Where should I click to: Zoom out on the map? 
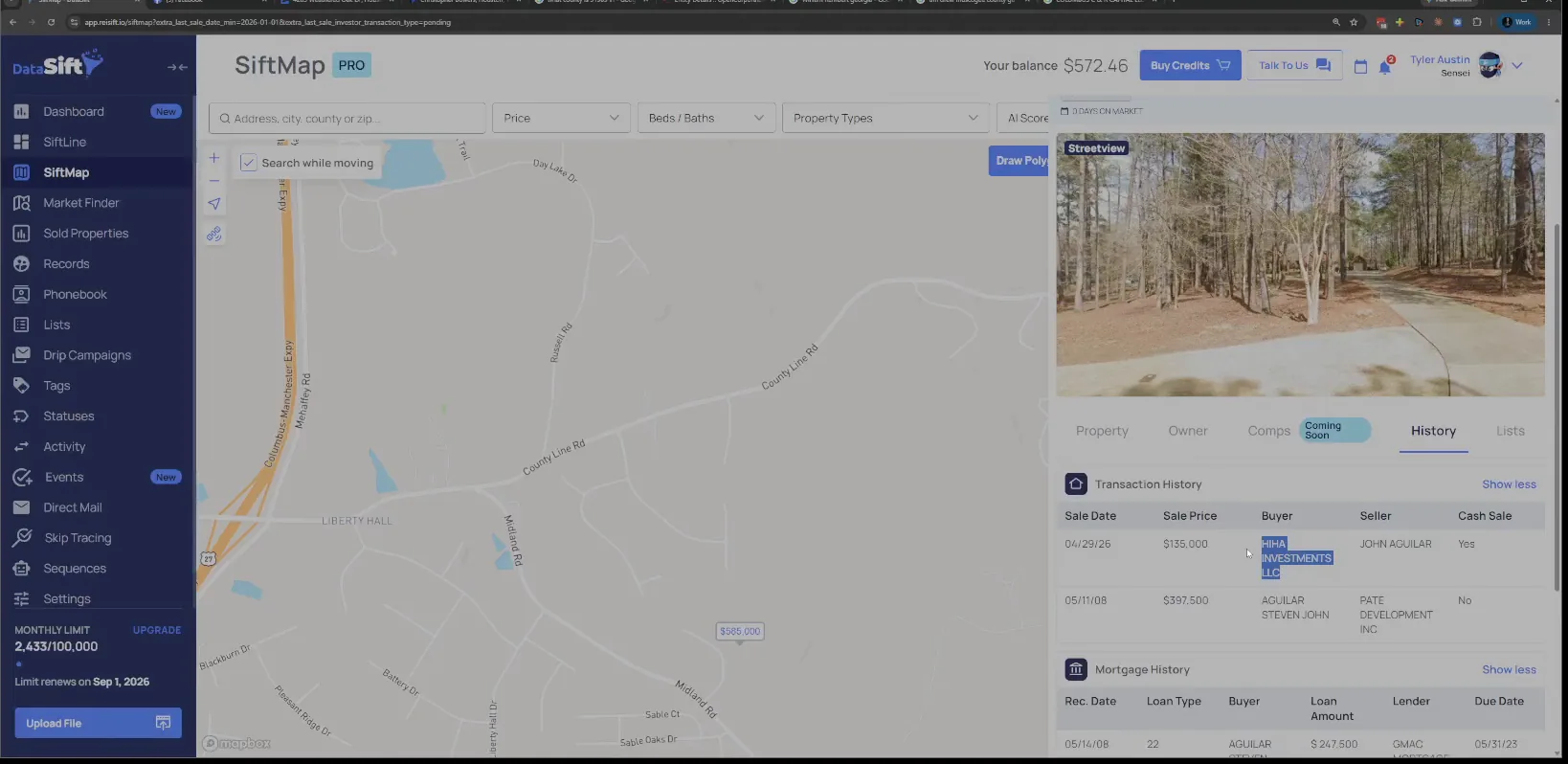click(214, 181)
